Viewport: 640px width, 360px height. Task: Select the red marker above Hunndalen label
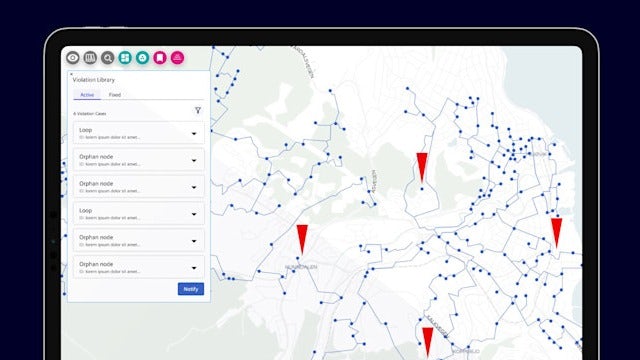point(302,239)
